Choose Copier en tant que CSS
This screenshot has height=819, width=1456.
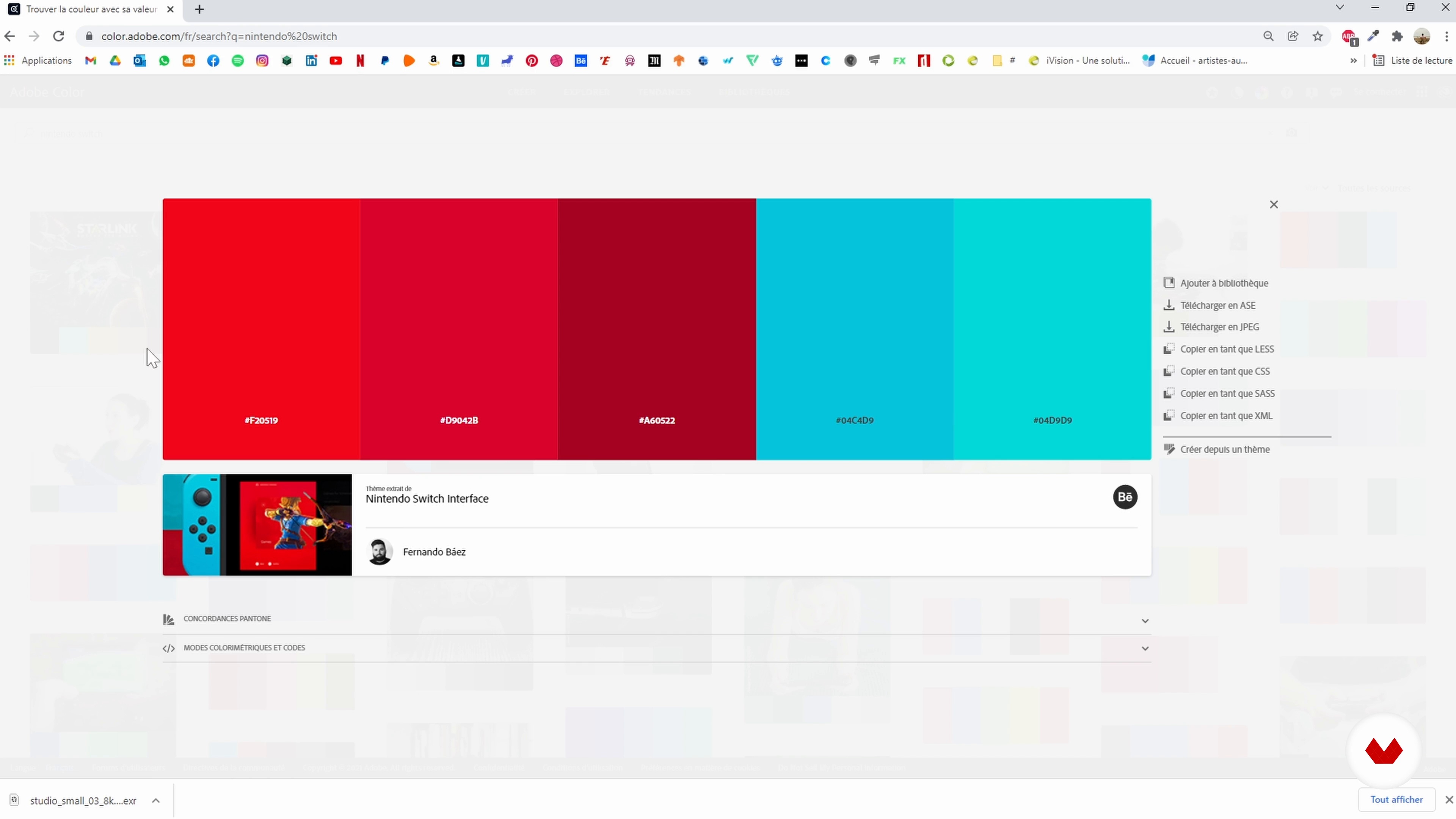tap(1216, 371)
